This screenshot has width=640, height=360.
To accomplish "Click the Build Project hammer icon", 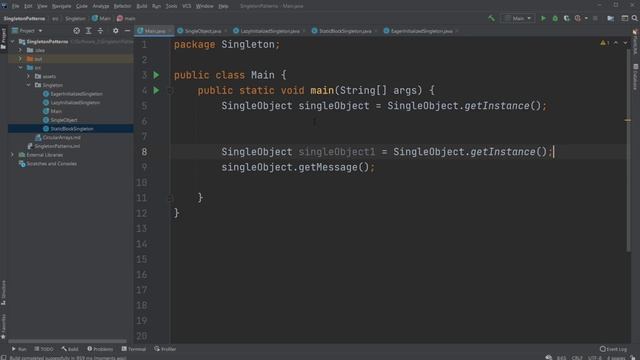I will (491, 18).
